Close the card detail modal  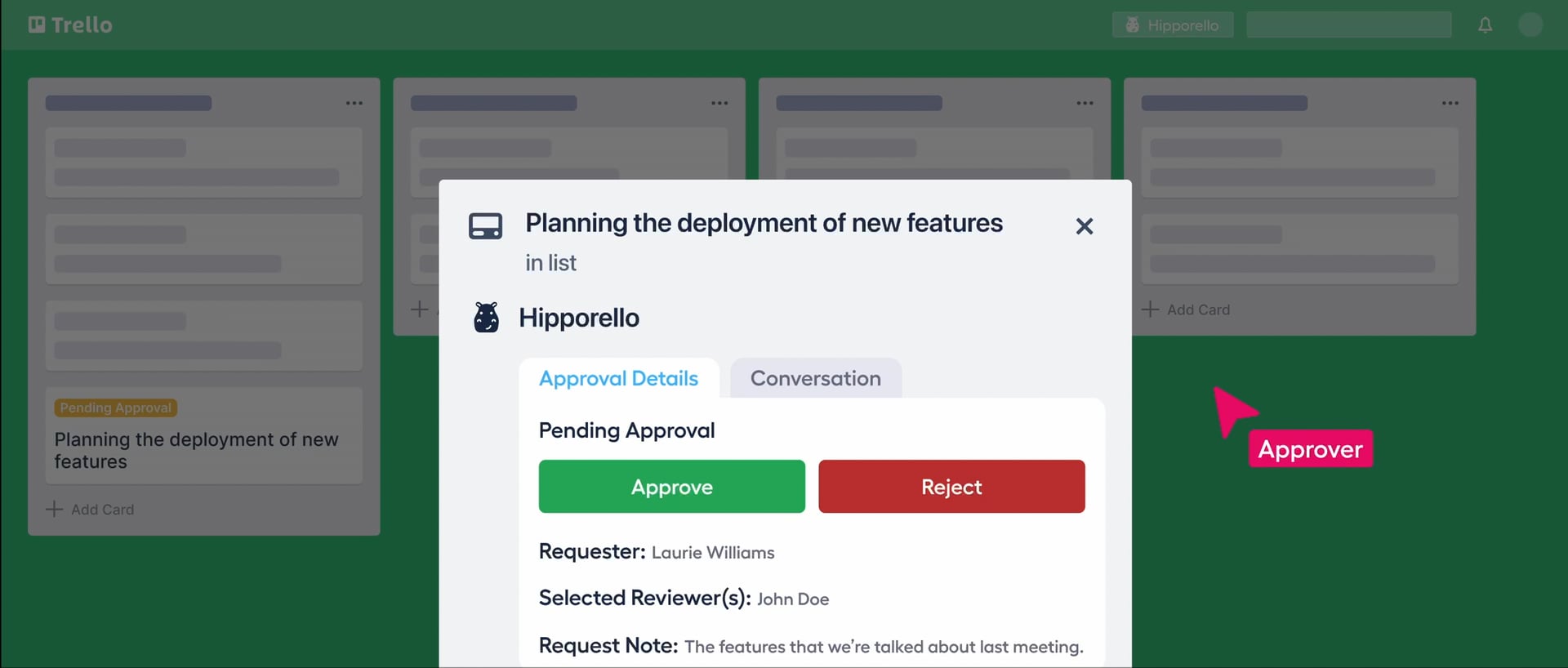1084,226
